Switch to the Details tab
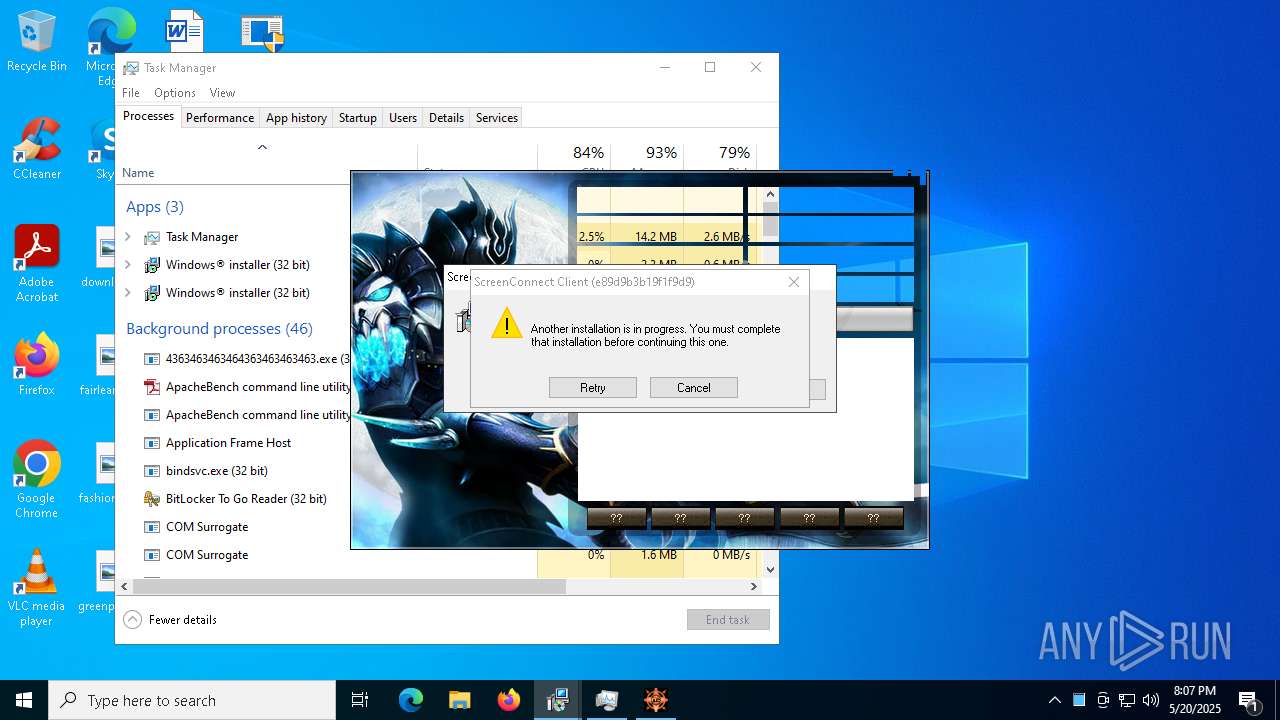Viewport: 1280px width, 720px height. [x=446, y=118]
